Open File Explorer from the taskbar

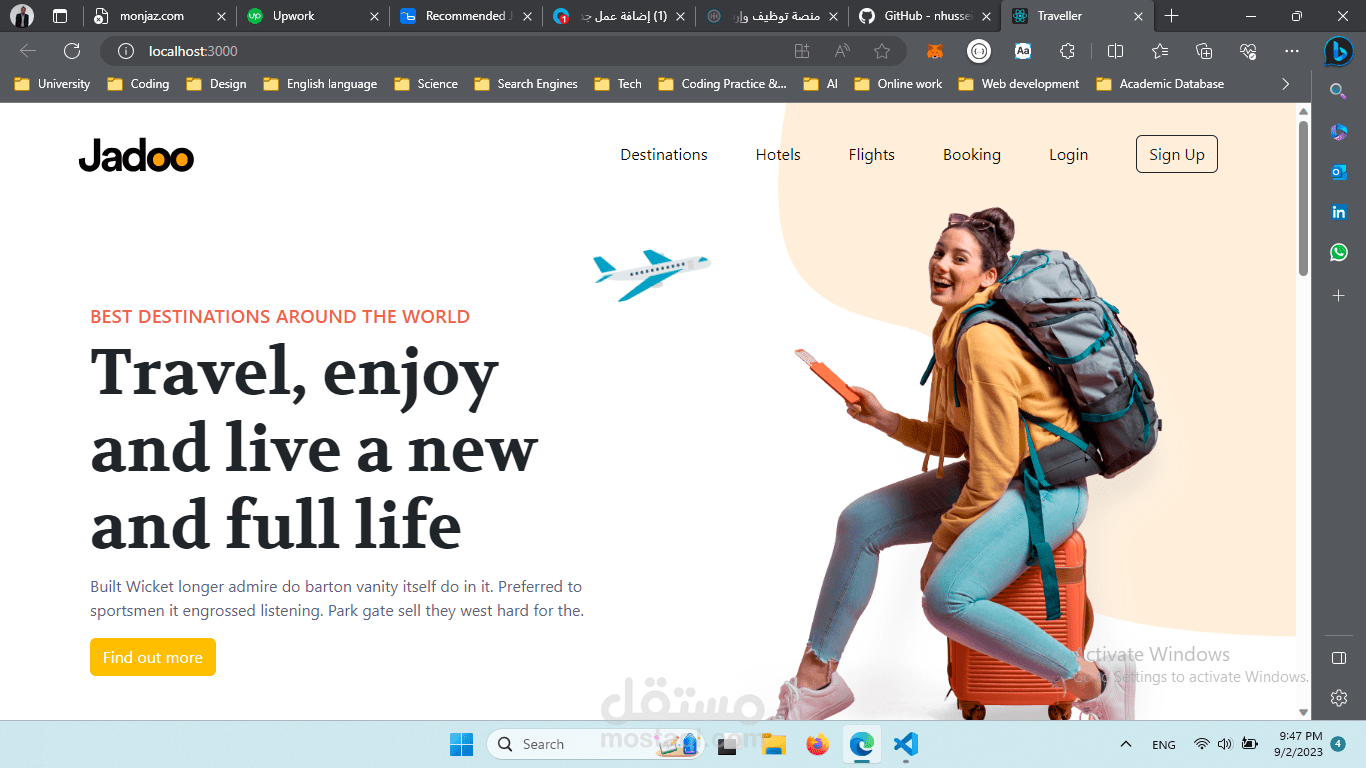tap(773, 744)
